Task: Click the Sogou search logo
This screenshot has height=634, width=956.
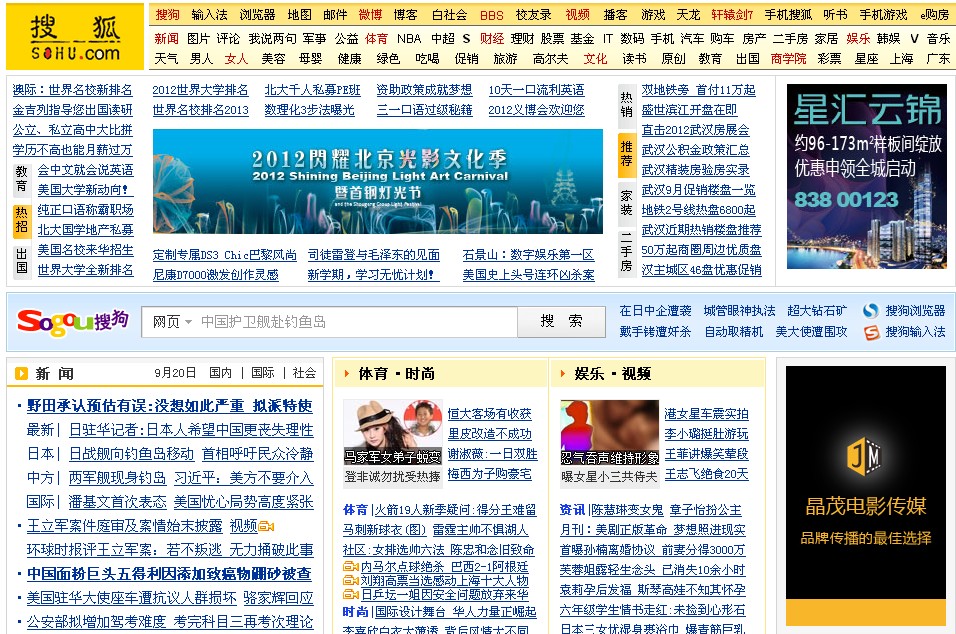Action: coord(72,321)
